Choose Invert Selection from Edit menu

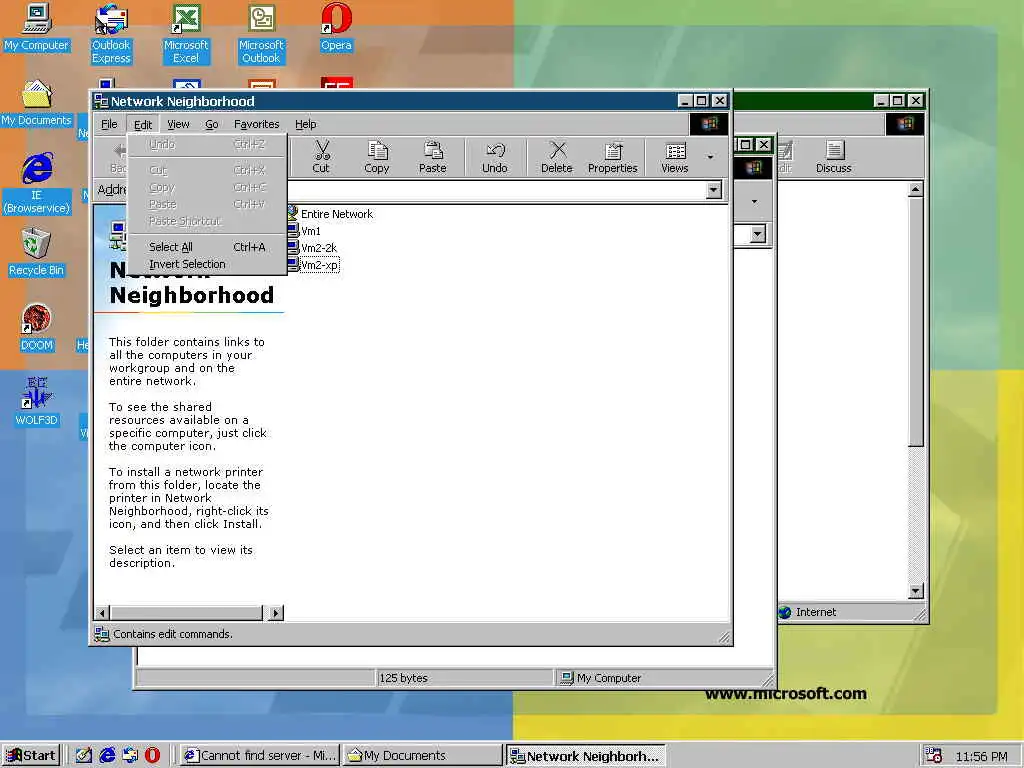point(207,264)
